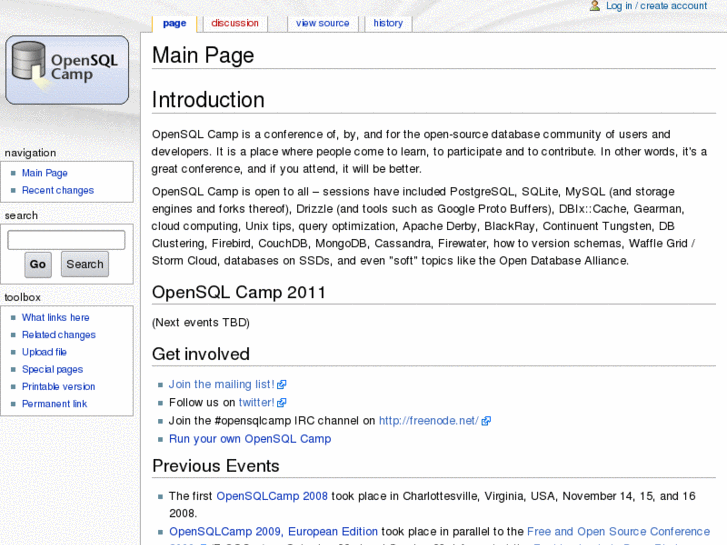Open Free and Open Source Conference link
This screenshot has height=545, width=727.
(619, 532)
